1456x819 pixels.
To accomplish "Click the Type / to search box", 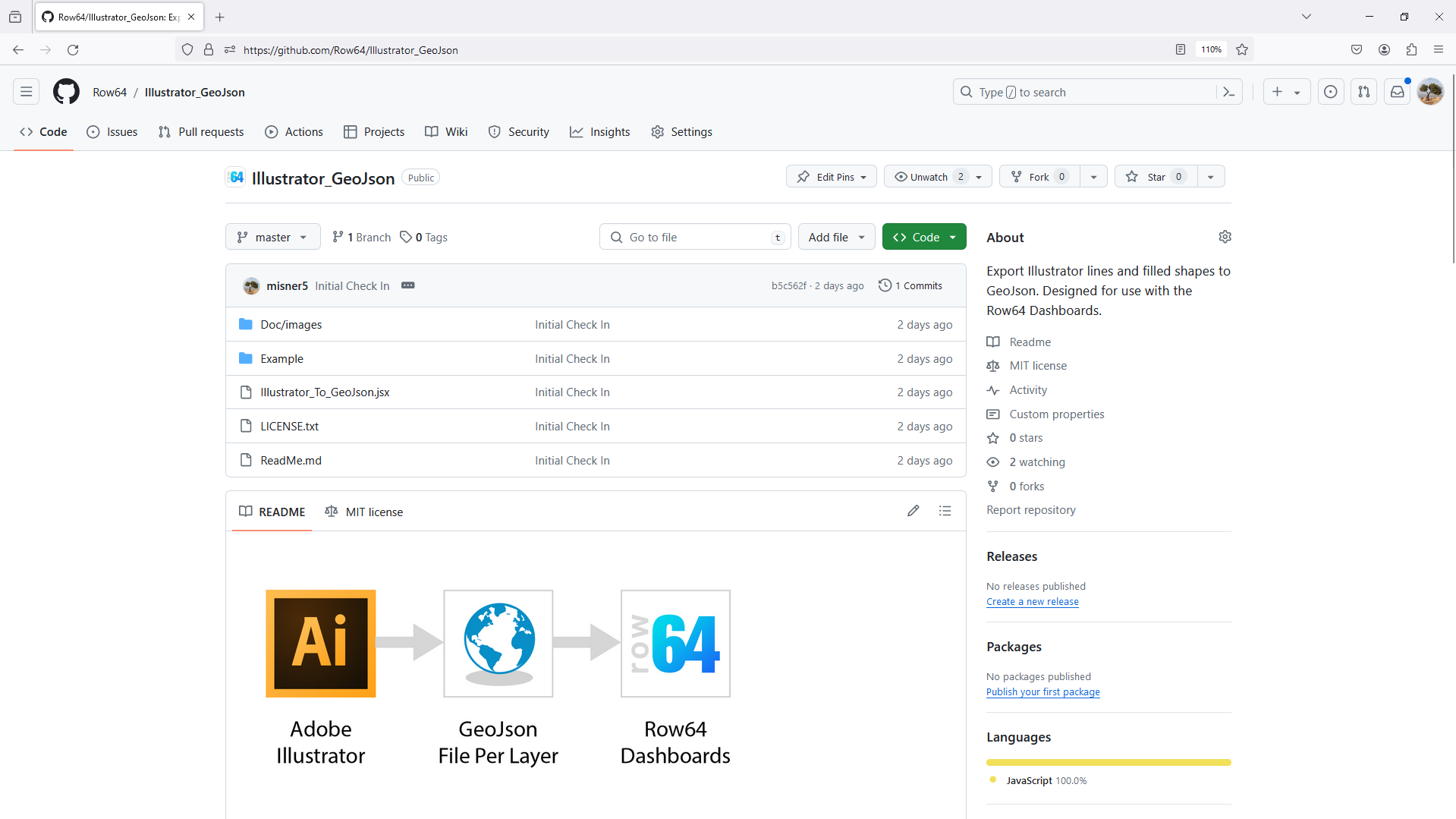I will pos(1085,92).
